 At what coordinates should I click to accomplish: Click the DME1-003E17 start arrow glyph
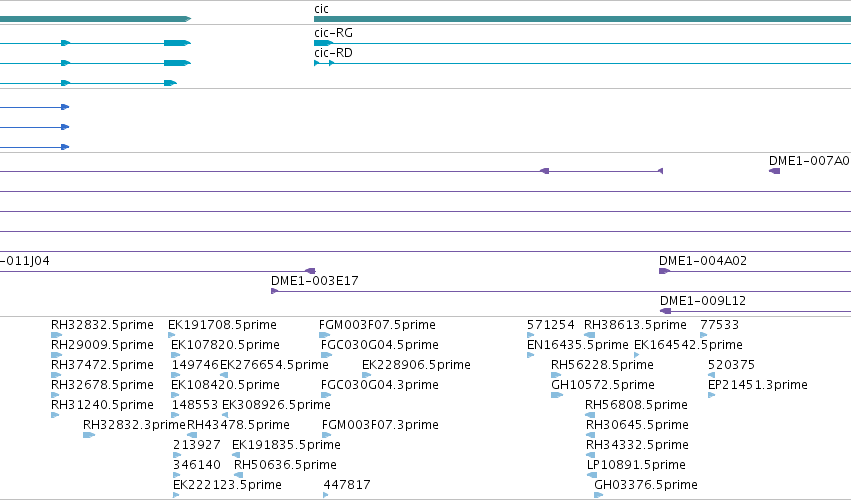(x=275, y=291)
